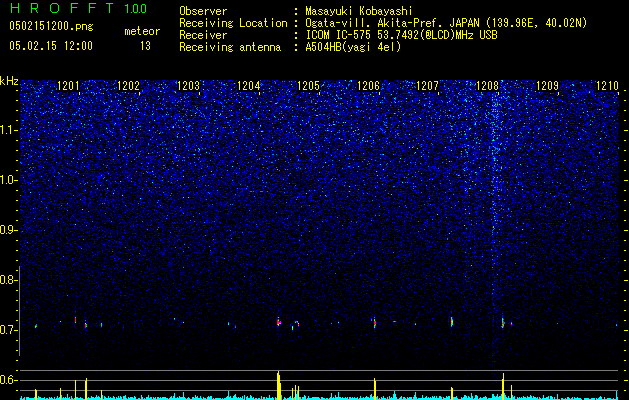Click the 0.7 frequency axis label
The height and width of the screenshot is (400, 629).
click(7, 330)
